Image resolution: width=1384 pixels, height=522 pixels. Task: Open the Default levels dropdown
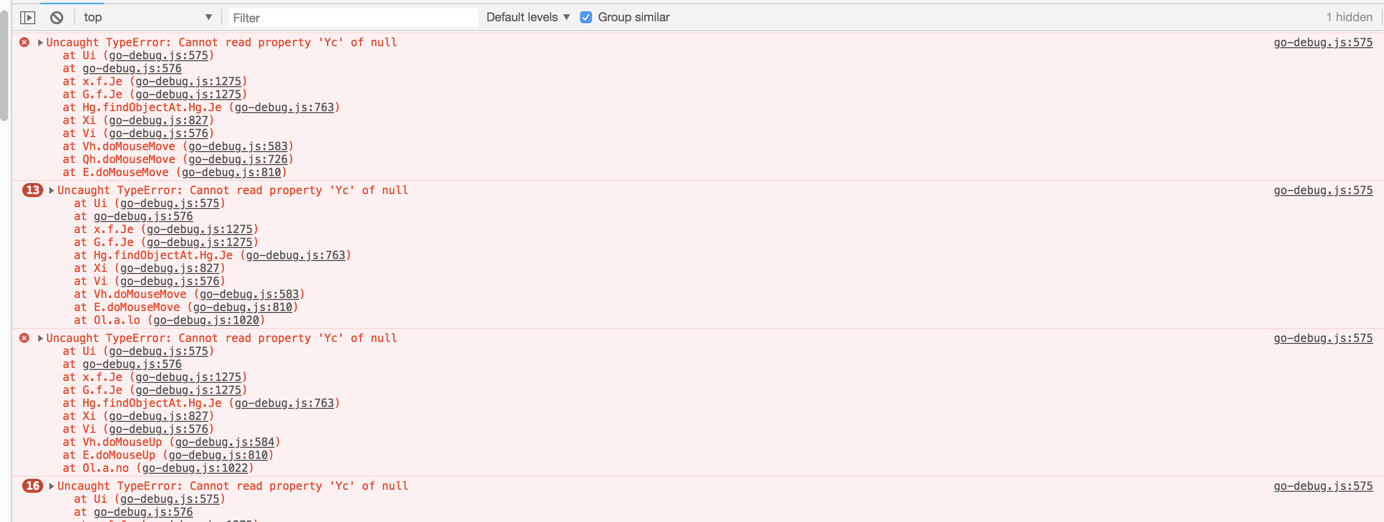coord(528,17)
